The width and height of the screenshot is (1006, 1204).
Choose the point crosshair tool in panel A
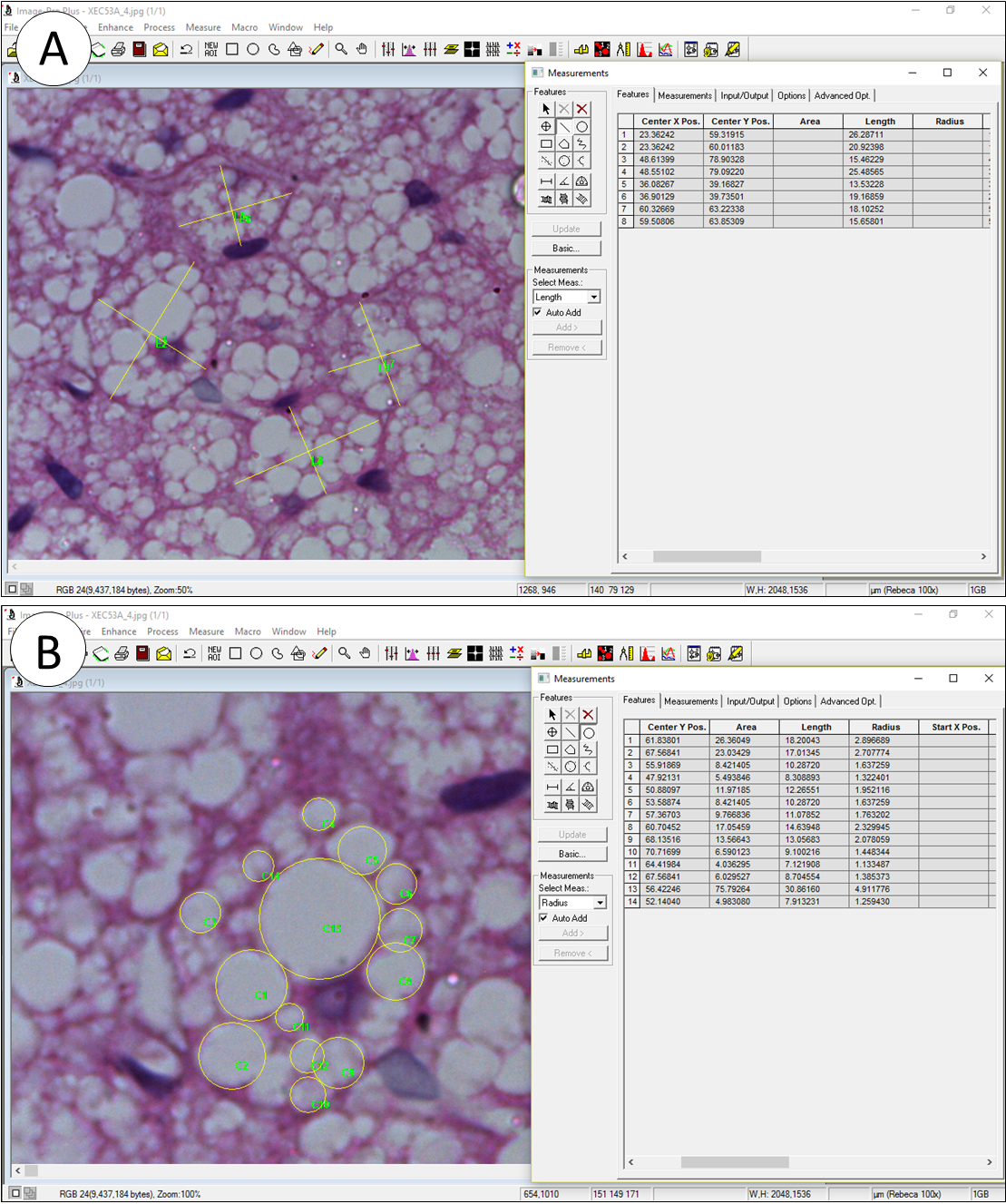(546, 127)
